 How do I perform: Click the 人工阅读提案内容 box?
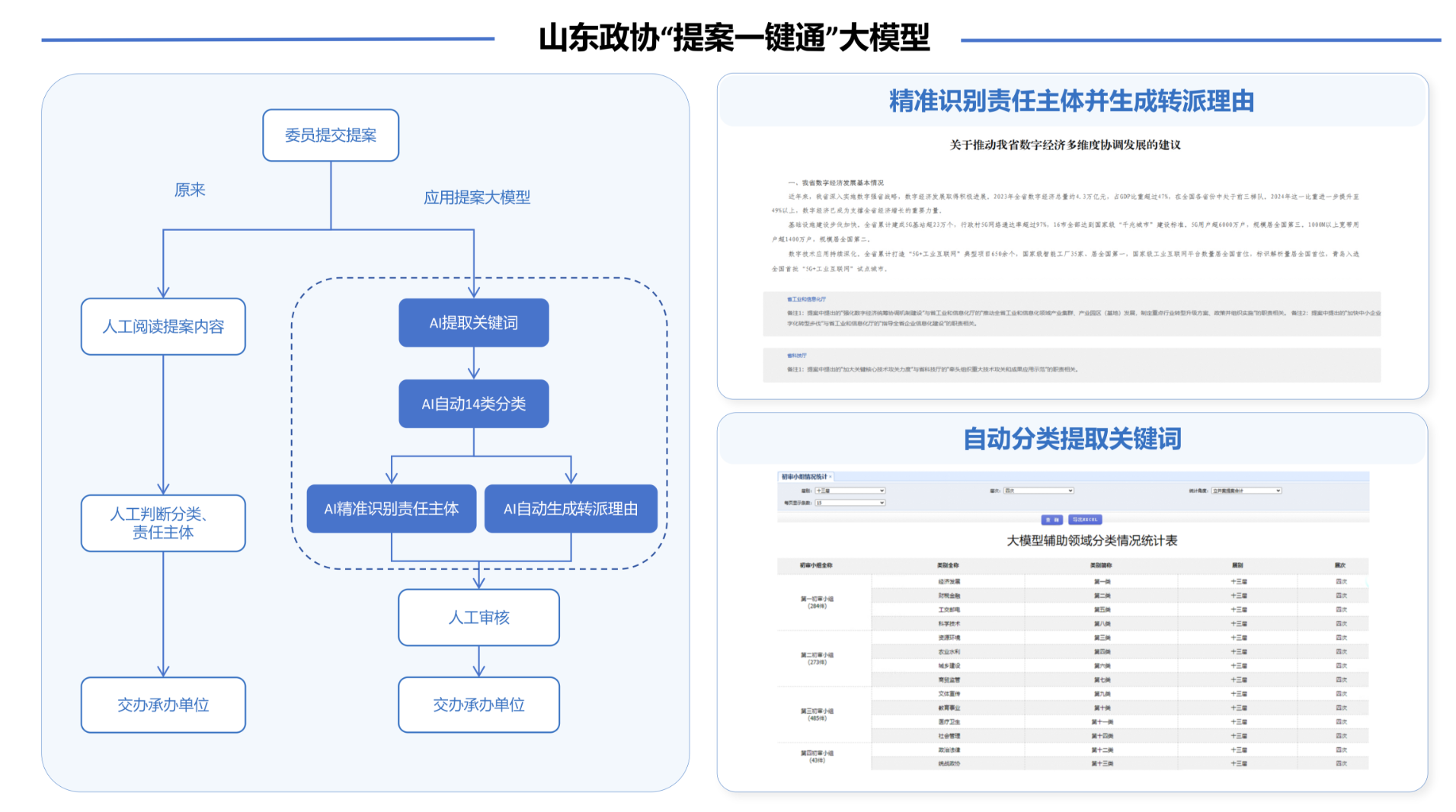coord(163,327)
